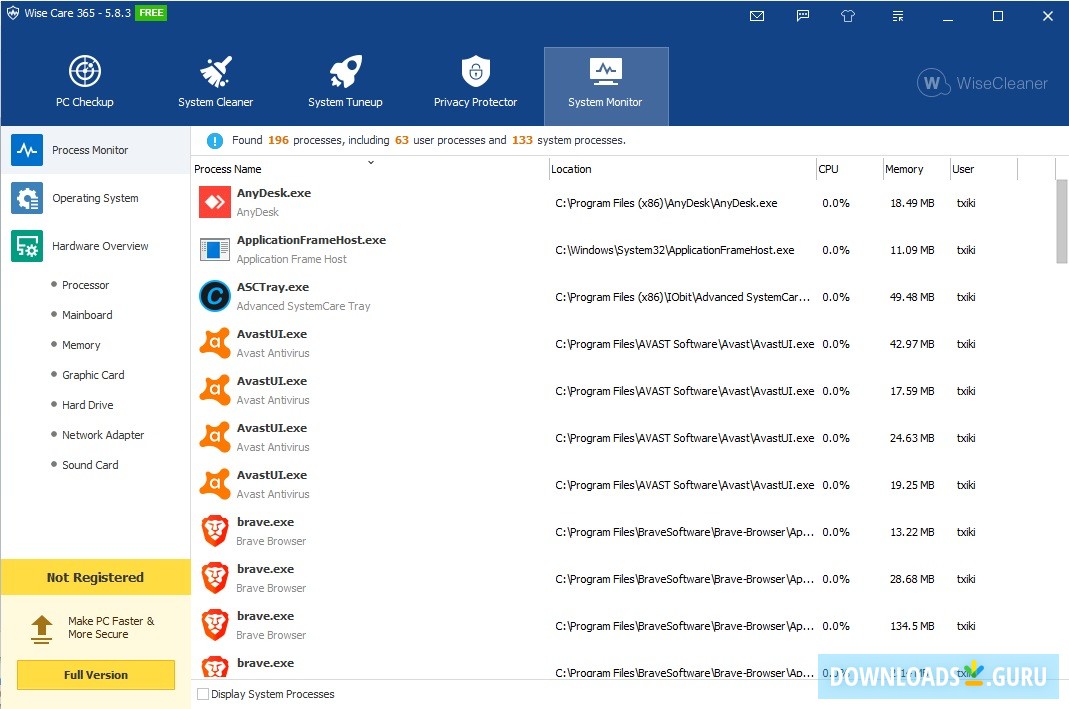Screen dimensions: 1069x709
Task: Click the 133 system processes count
Action: 522,140
